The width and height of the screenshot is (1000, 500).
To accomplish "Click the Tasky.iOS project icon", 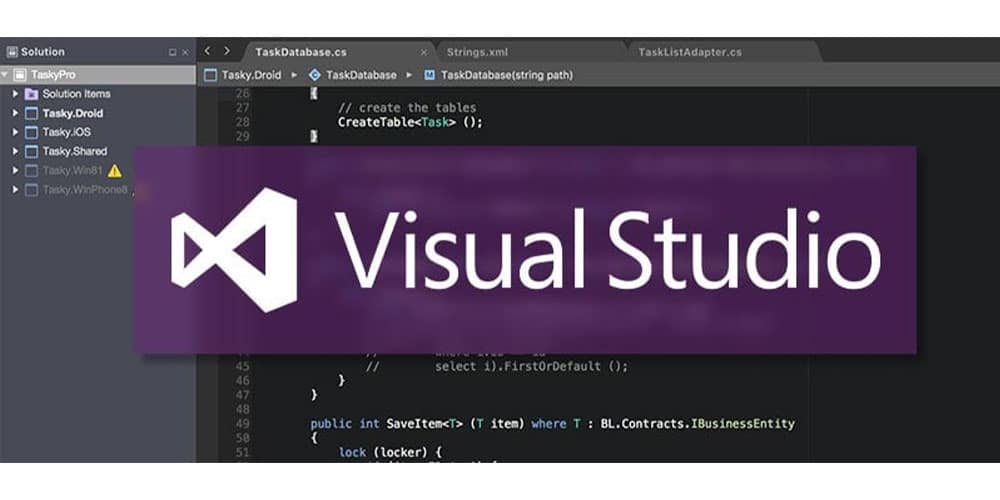I will pos(31,133).
